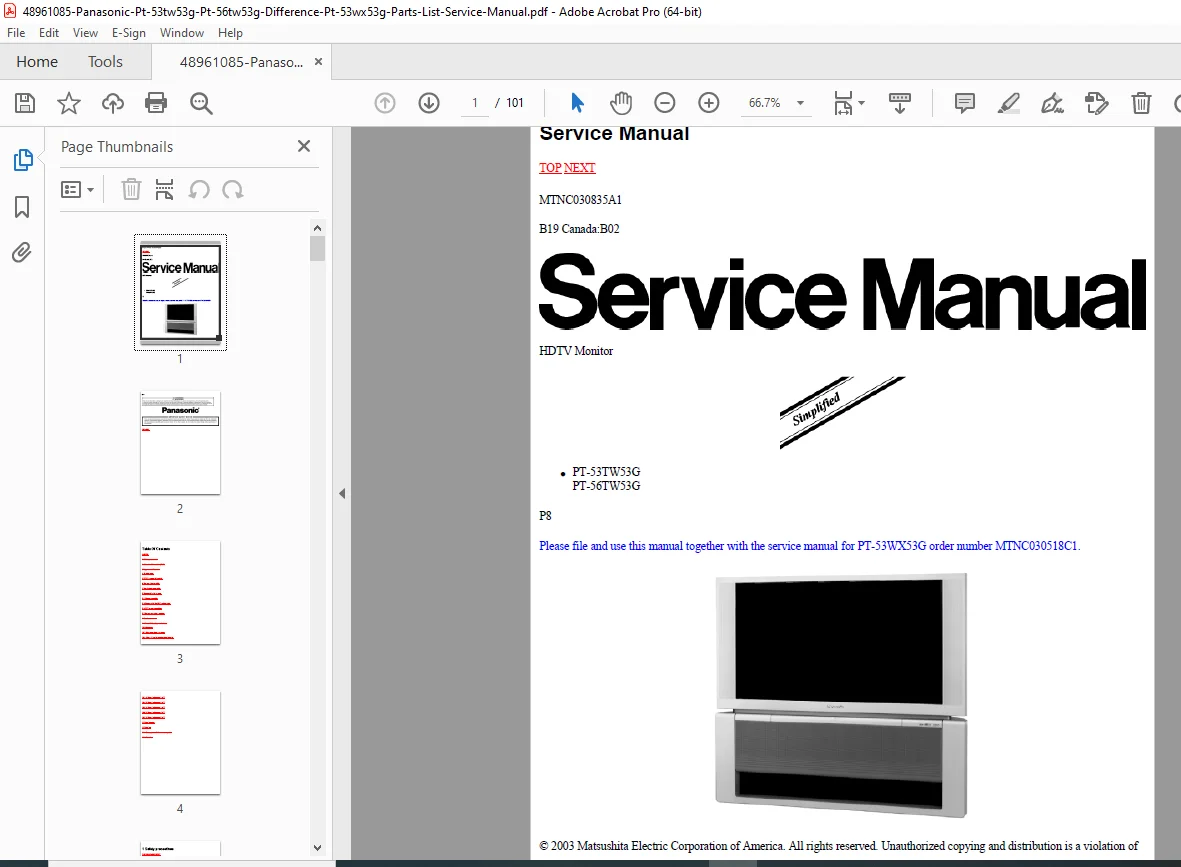Open the Window menu
The image size is (1181, 867).
pos(182,33)
